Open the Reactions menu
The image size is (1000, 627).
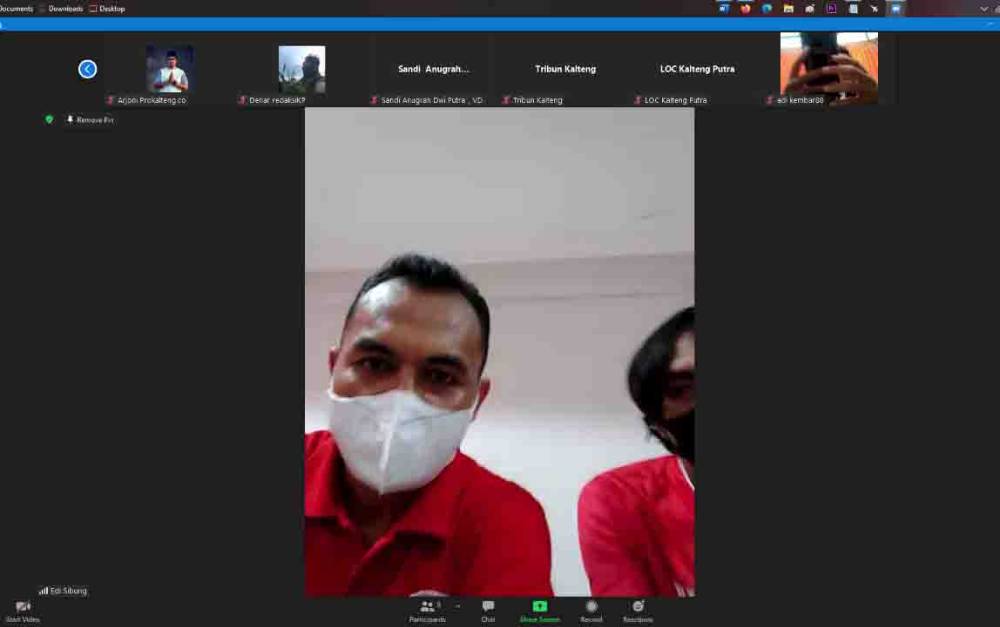(x=638, y=606)
